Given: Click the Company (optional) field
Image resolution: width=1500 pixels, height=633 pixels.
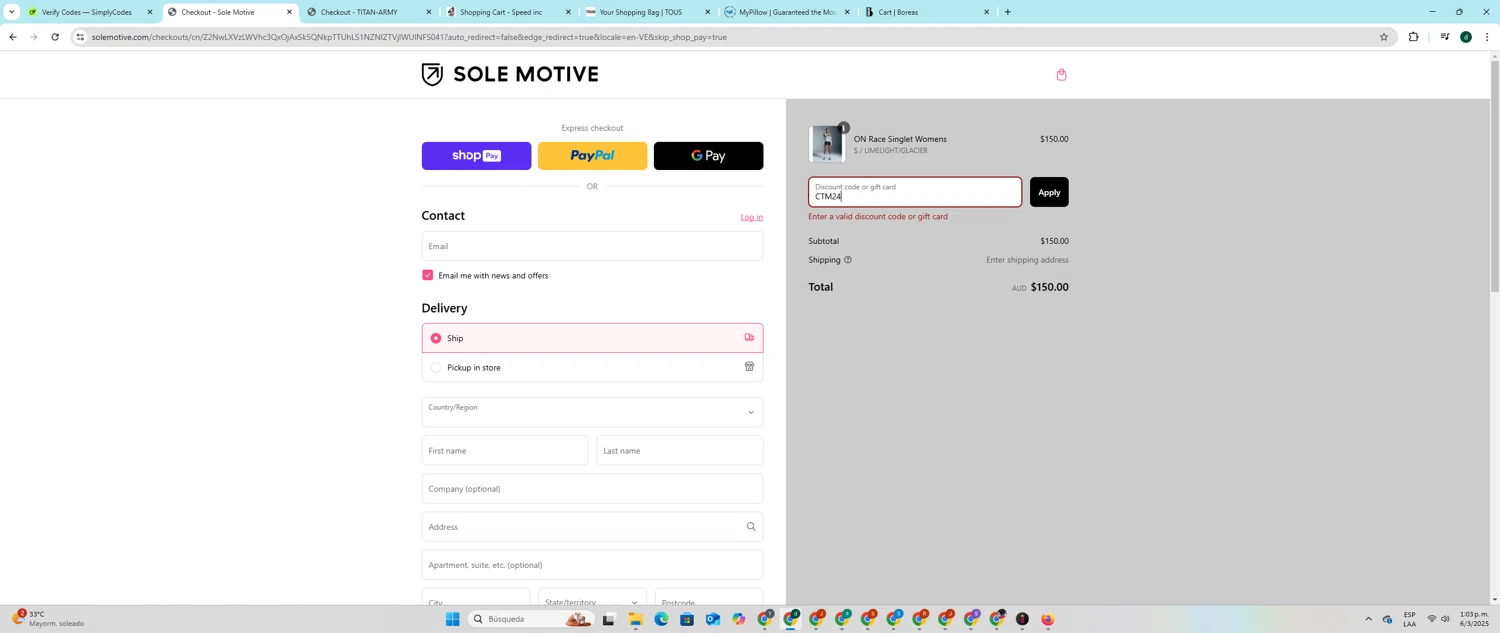Looking at the screenshot, I should [x=592, y=489].
